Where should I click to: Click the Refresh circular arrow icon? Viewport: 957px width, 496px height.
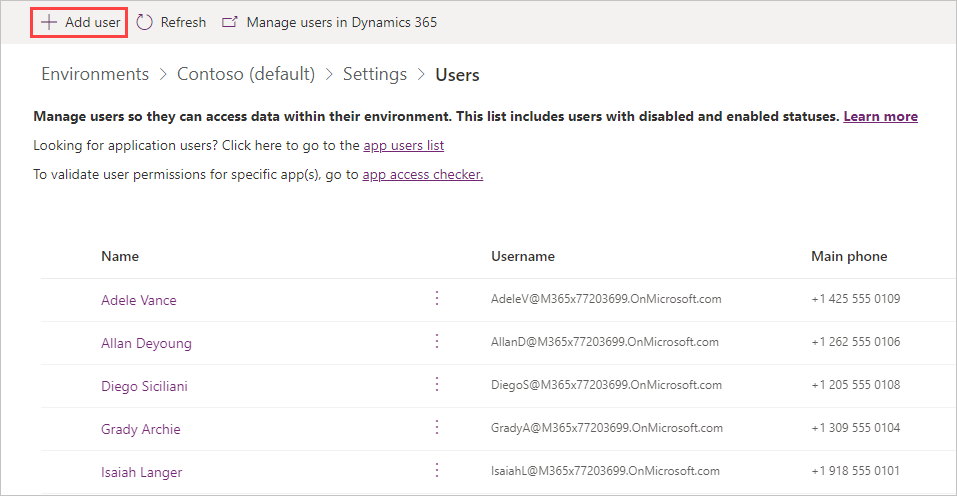[x=145, y=23]
